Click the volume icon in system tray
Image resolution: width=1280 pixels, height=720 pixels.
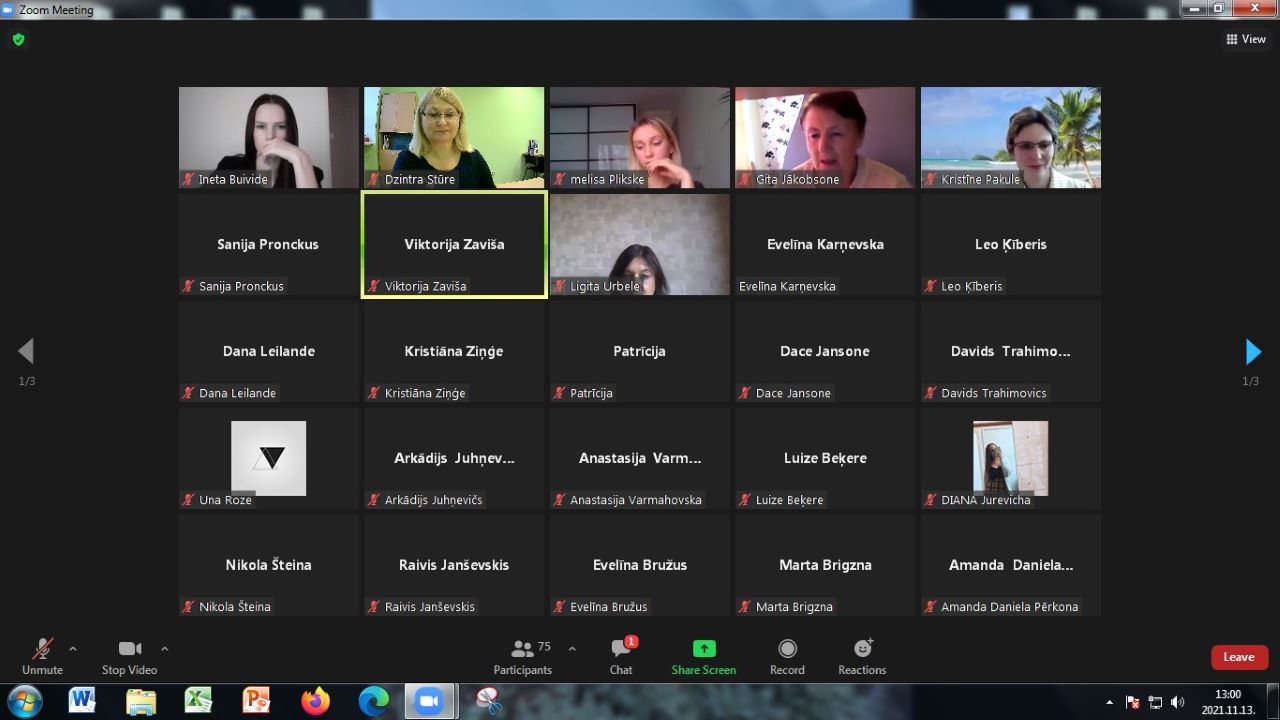1177,702
